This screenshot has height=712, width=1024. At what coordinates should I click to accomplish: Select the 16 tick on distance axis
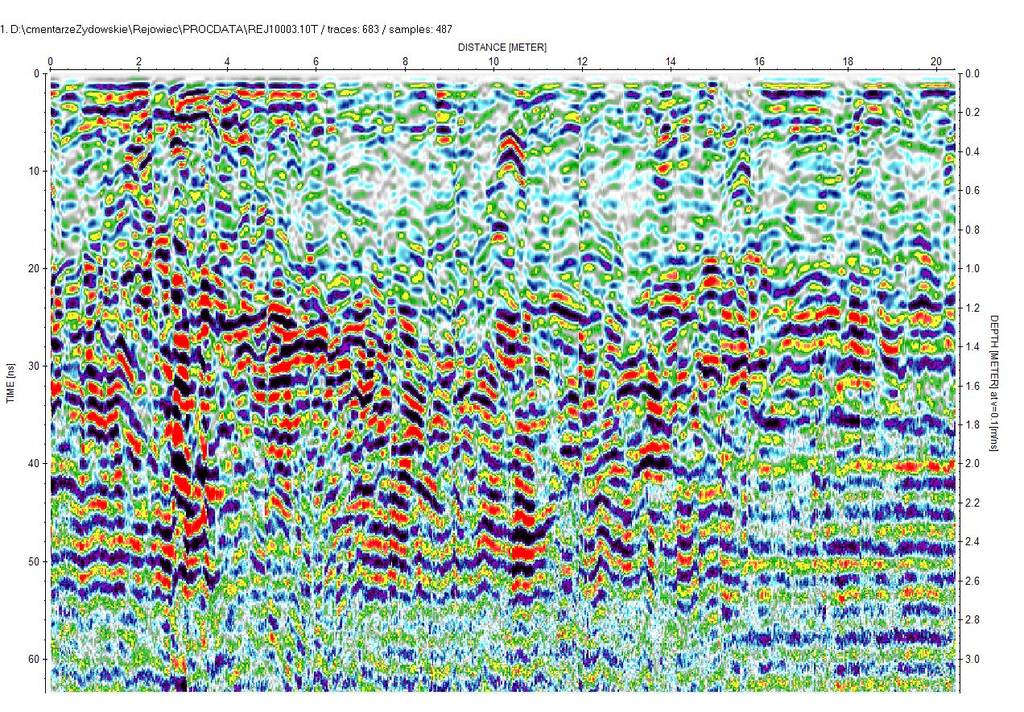tap(759, 62)
